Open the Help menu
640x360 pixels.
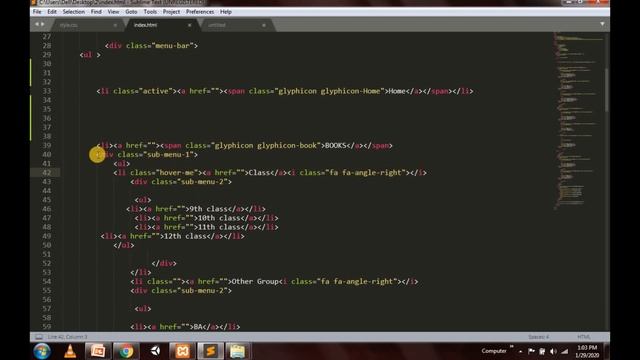(x=226, y=12)
